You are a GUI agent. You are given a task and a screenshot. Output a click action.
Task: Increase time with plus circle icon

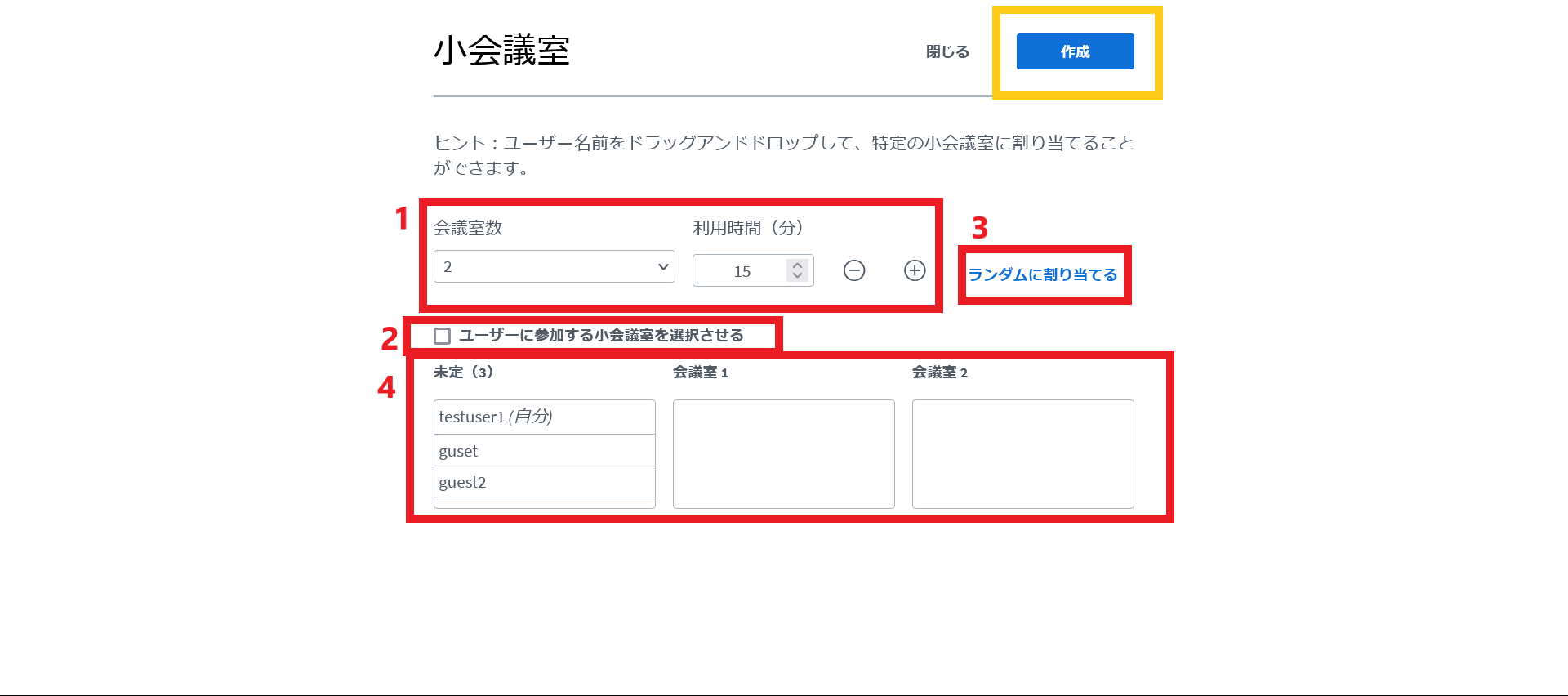point(915,270)
